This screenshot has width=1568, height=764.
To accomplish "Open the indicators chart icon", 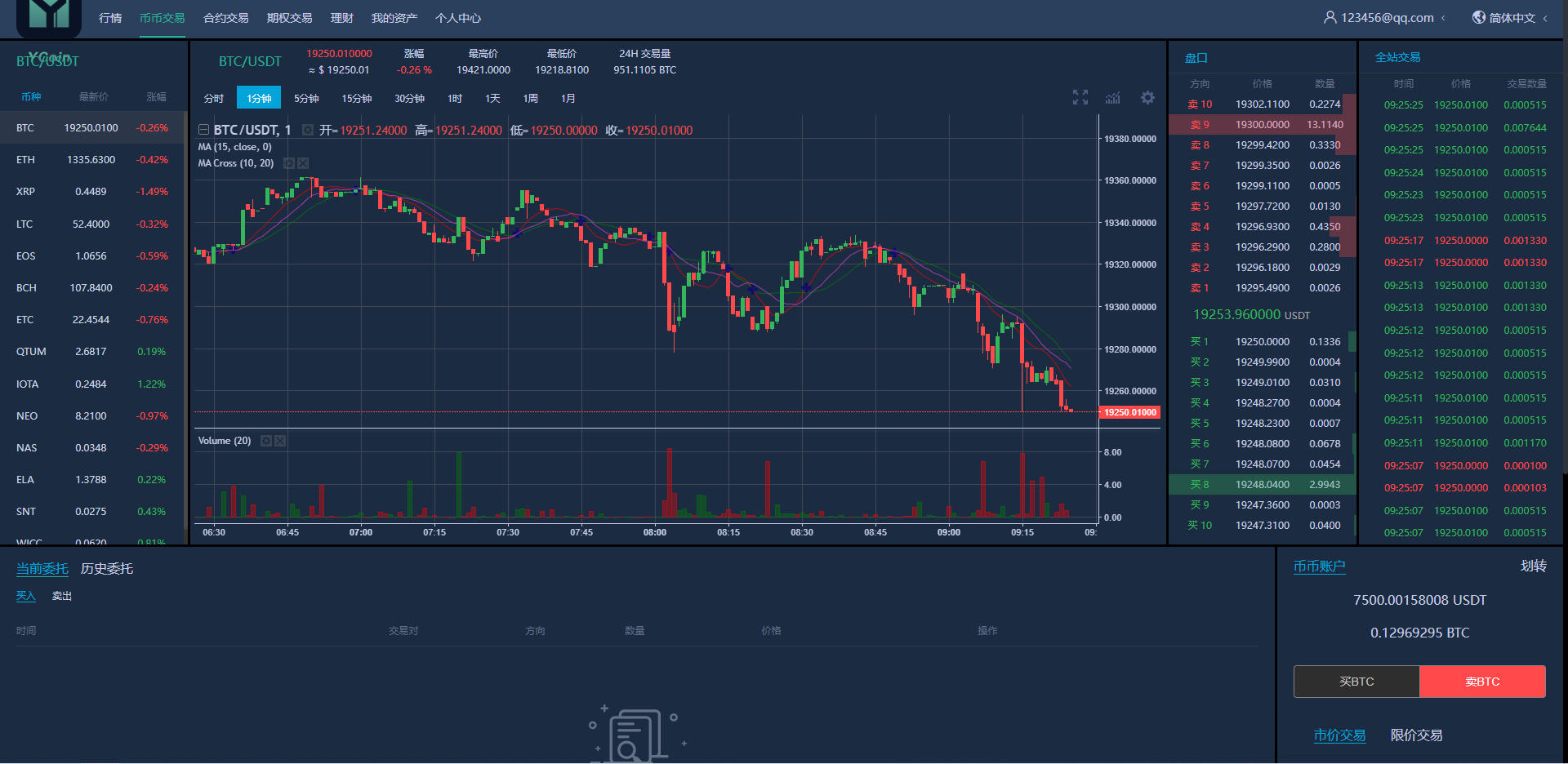I will [1111, 97].
